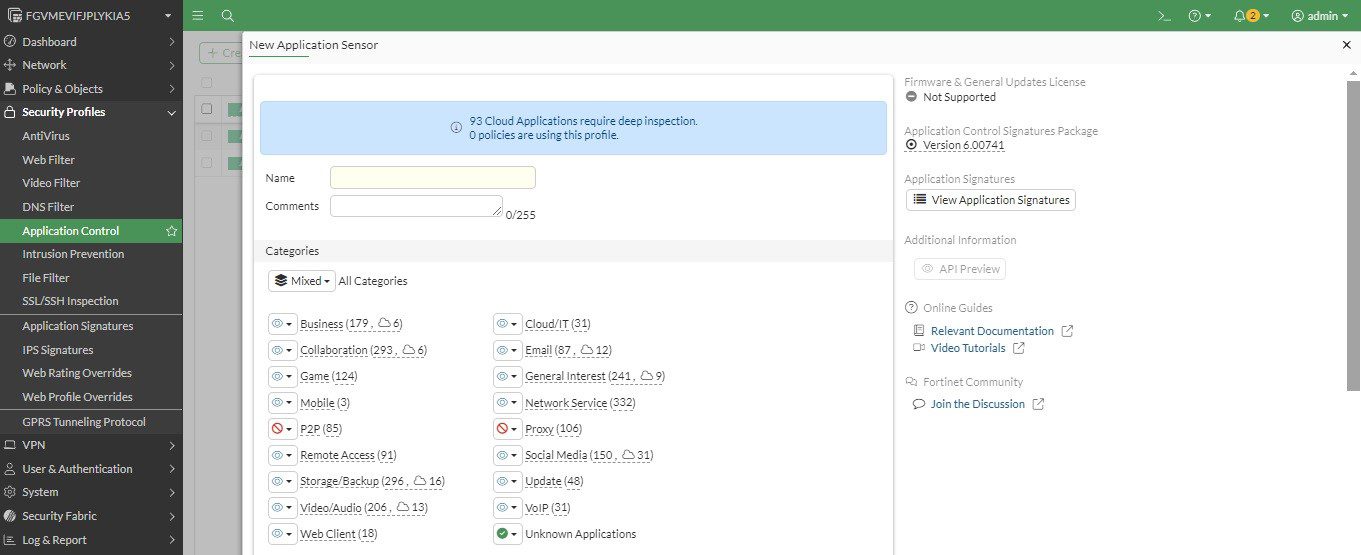Change the Remote Access action icon
Viewport: 1361px width, 555px height.
tap(282, 455)
